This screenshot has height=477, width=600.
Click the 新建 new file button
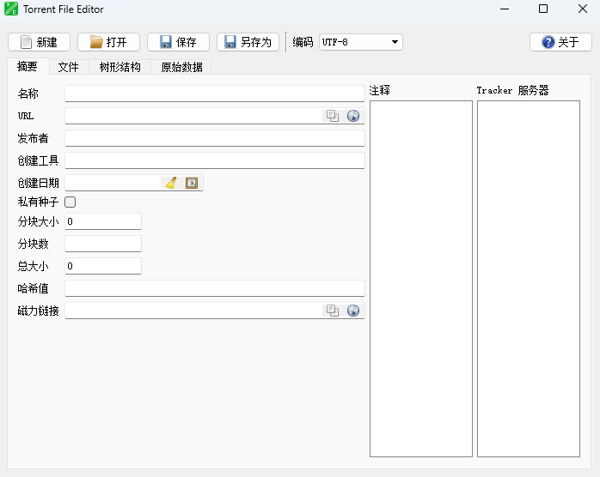point(39,42)
